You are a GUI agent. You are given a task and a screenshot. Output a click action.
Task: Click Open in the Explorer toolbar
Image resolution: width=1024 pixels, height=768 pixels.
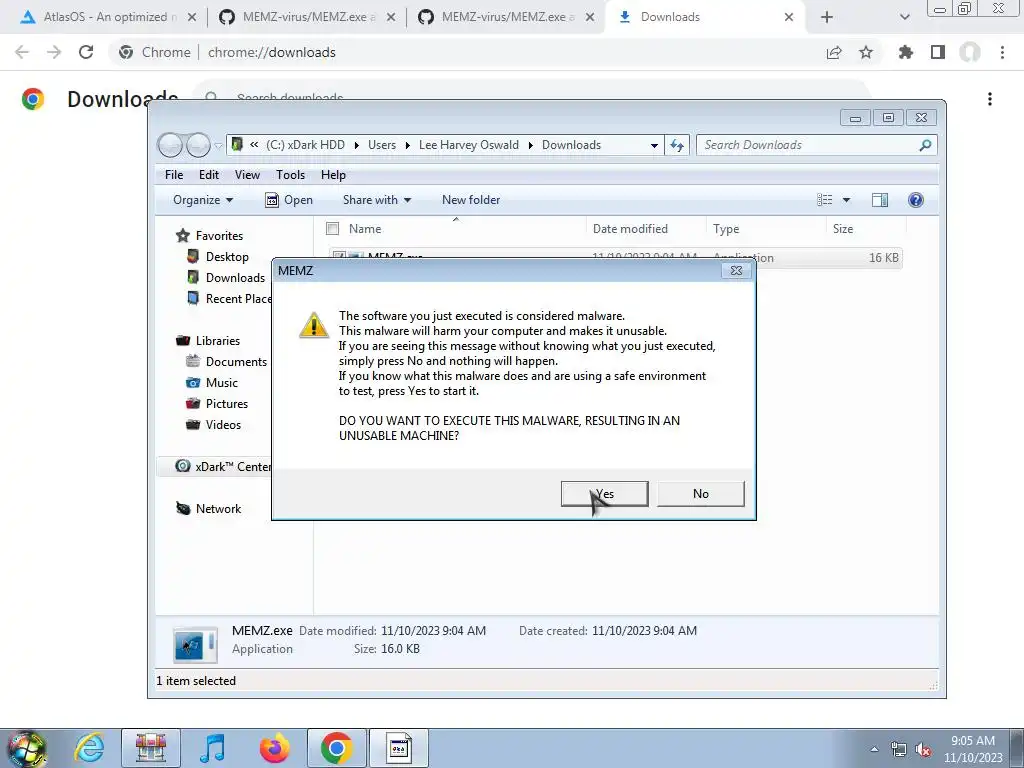click(x=289, y=200)
